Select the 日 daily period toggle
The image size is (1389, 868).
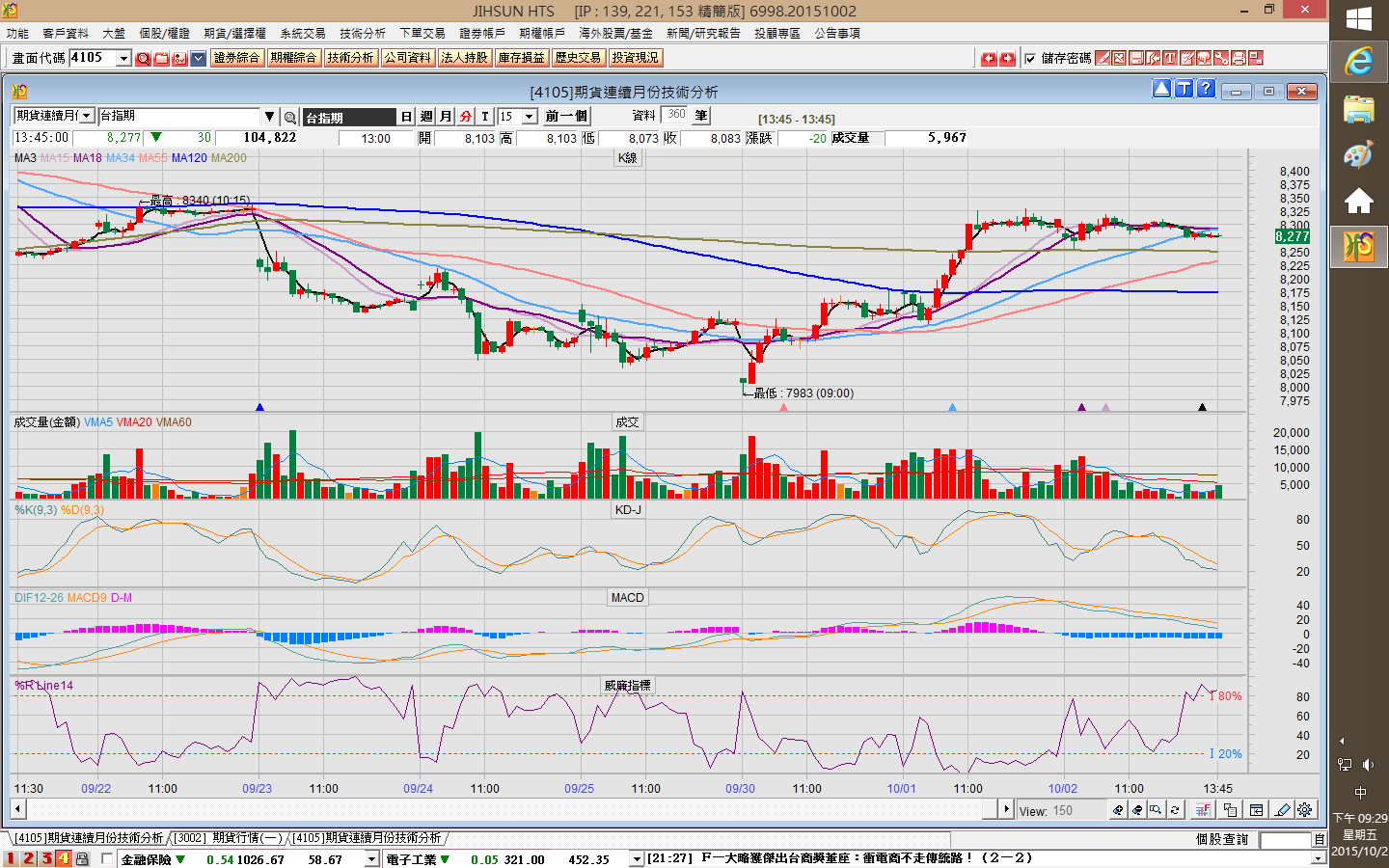[x=406, y=117]
